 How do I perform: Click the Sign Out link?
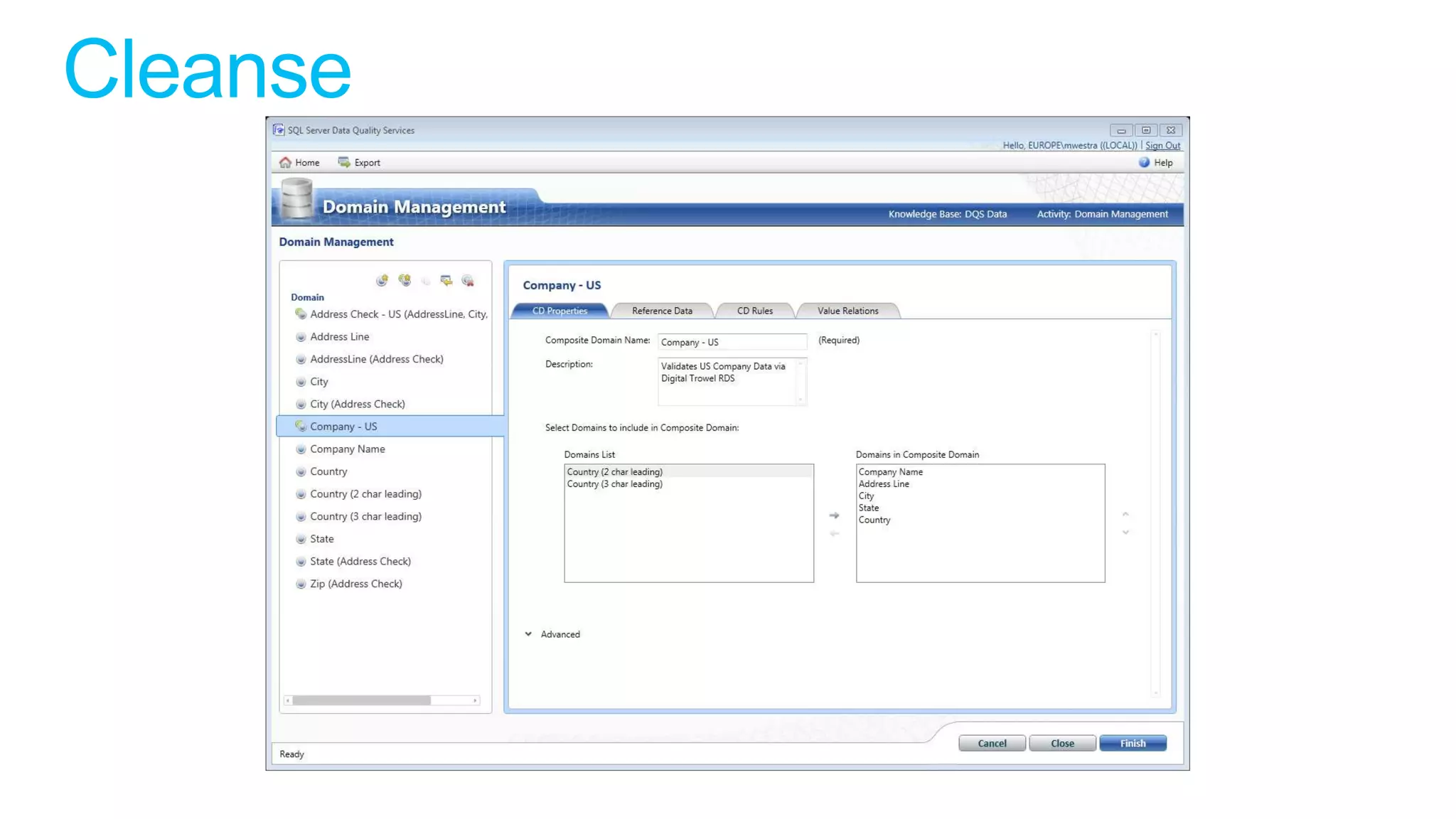pos(1162,145)
